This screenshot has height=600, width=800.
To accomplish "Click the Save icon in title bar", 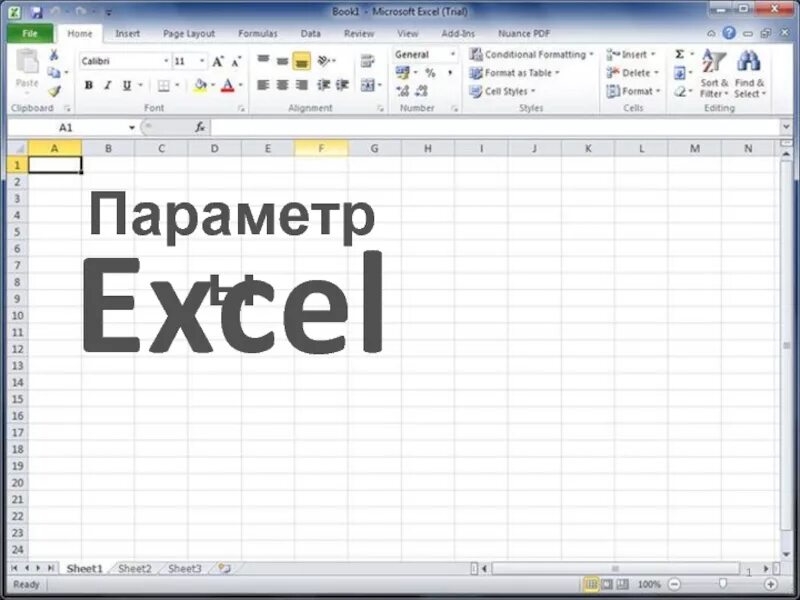I will (37, 12).
